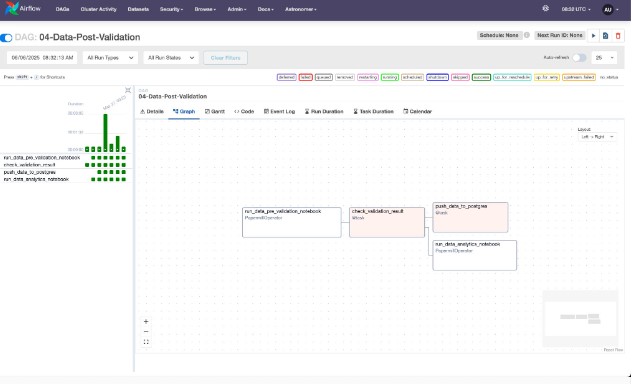634x384 pixels.
Task: Expand the Docs menu
Action: tap(265, 9)
